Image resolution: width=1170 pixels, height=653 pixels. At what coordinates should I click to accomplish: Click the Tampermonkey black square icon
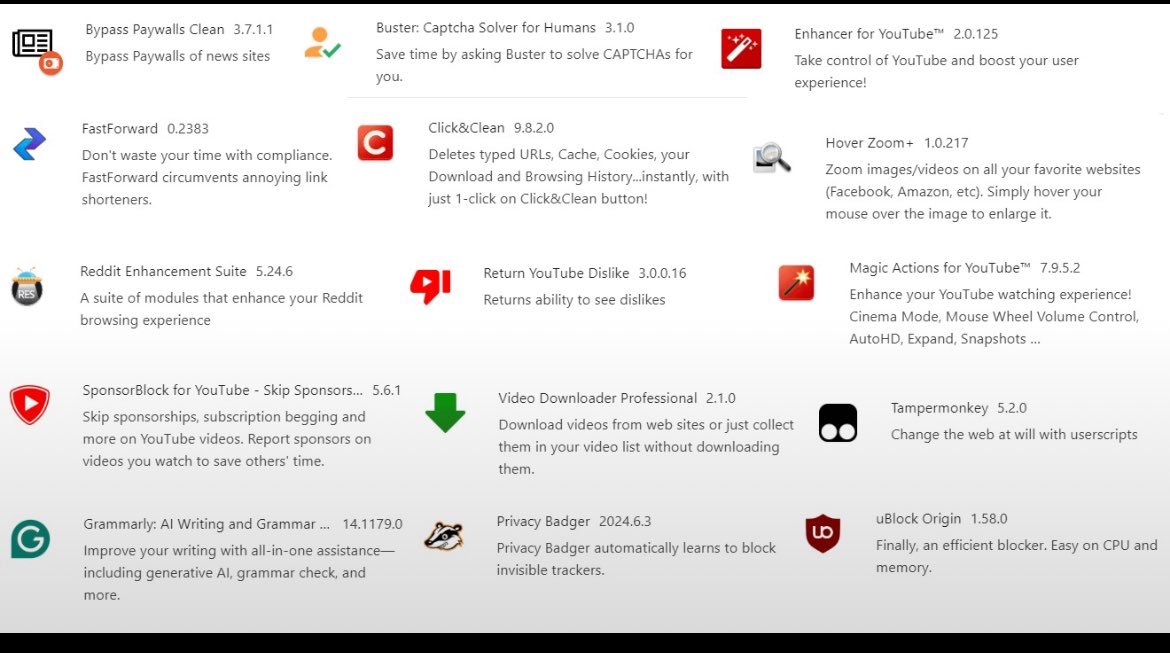(838, 423)
